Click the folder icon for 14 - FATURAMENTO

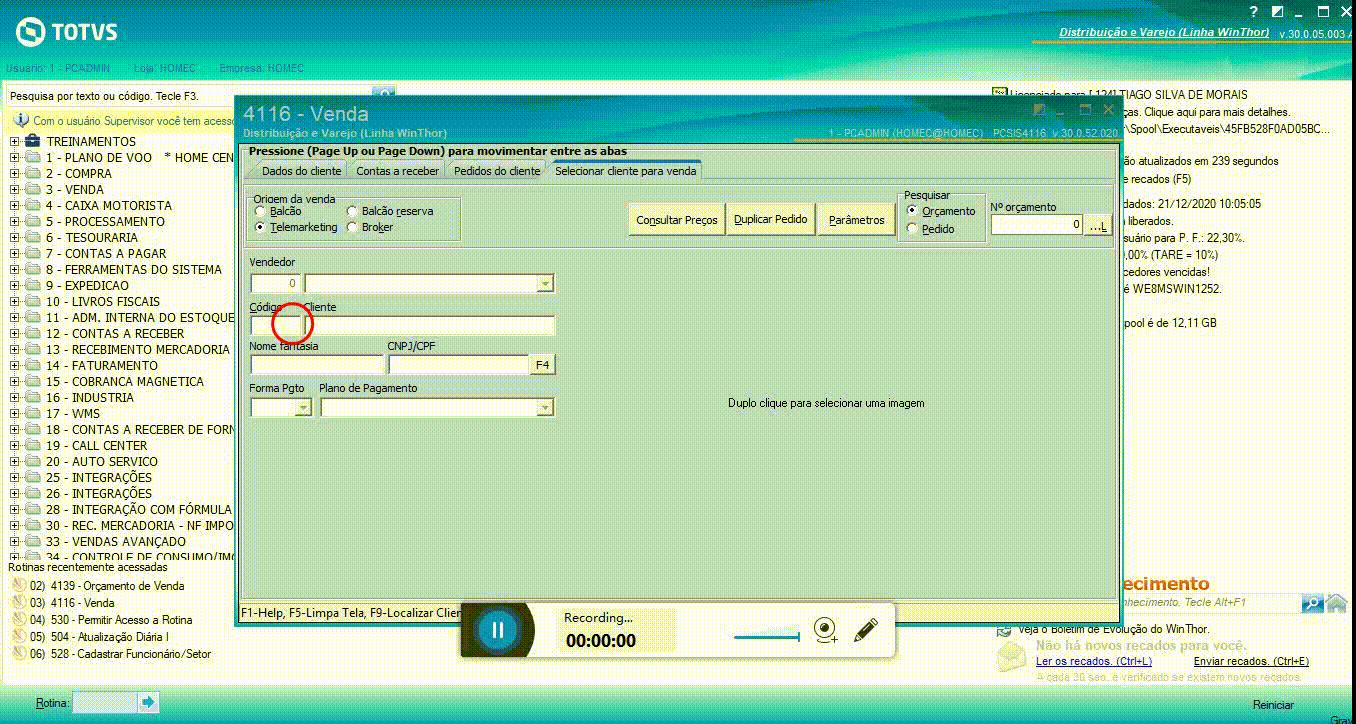click(x=32, y=365)
